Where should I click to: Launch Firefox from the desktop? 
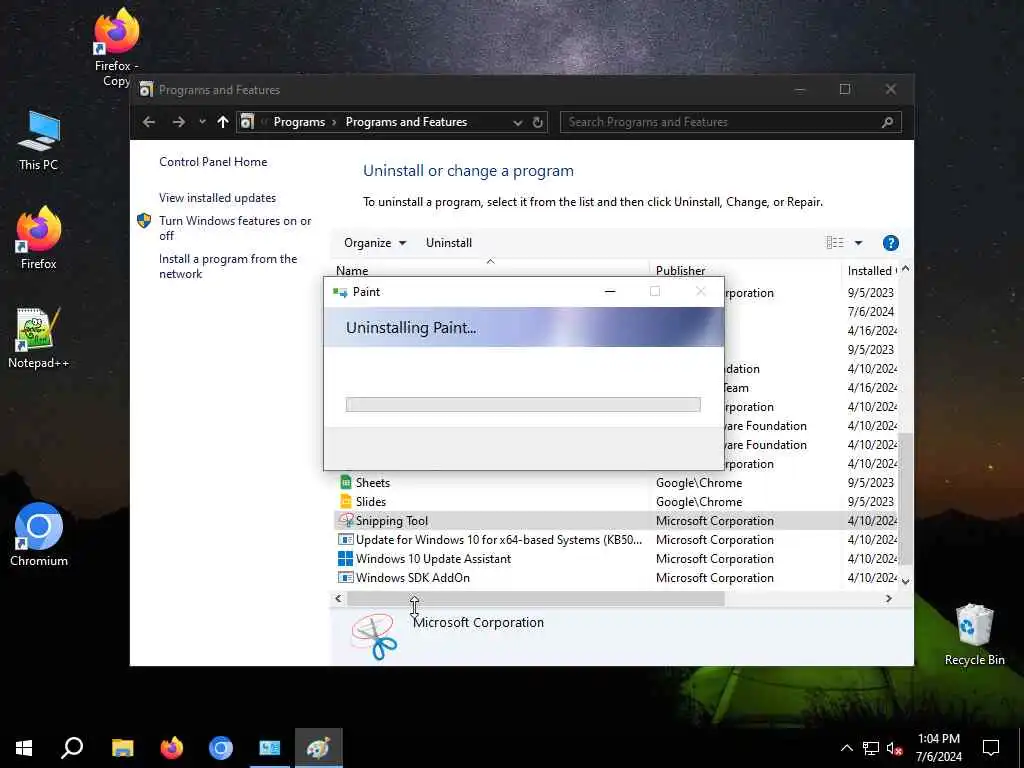point(39,238)
